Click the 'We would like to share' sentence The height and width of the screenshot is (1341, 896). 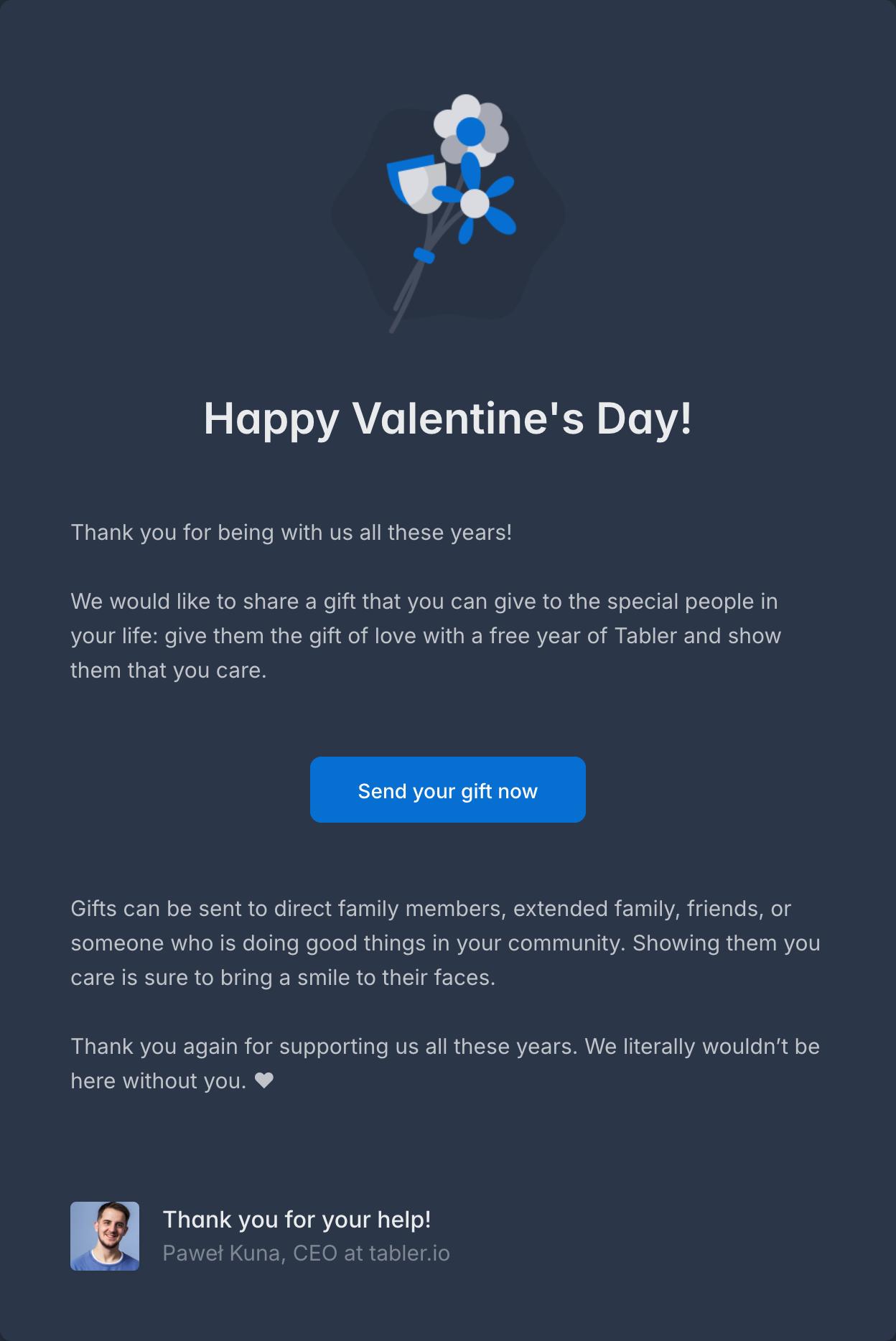pyautogui.click(x=424, y=602)
